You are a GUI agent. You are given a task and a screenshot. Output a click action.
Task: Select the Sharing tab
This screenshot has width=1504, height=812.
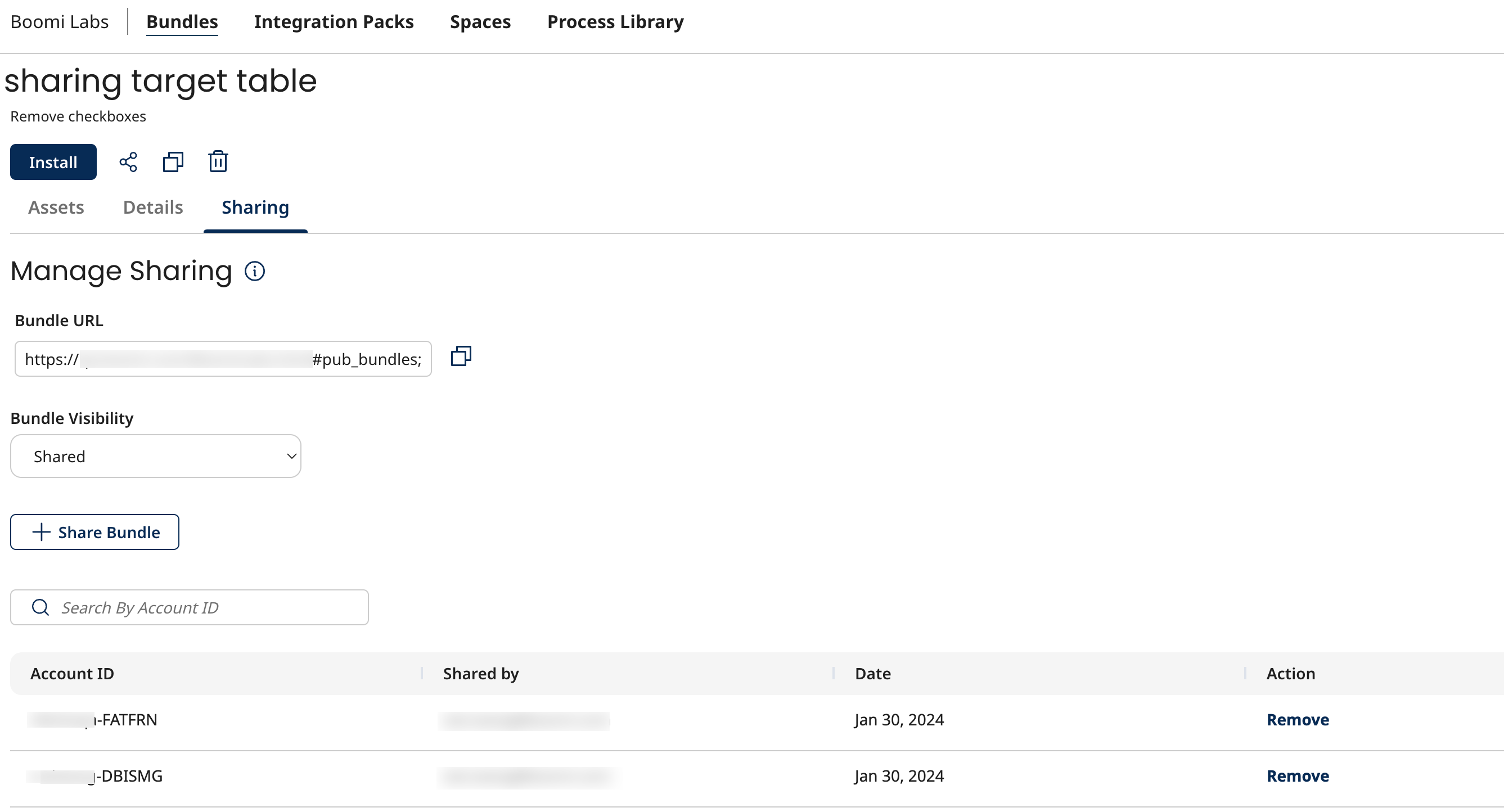(255, 207)
